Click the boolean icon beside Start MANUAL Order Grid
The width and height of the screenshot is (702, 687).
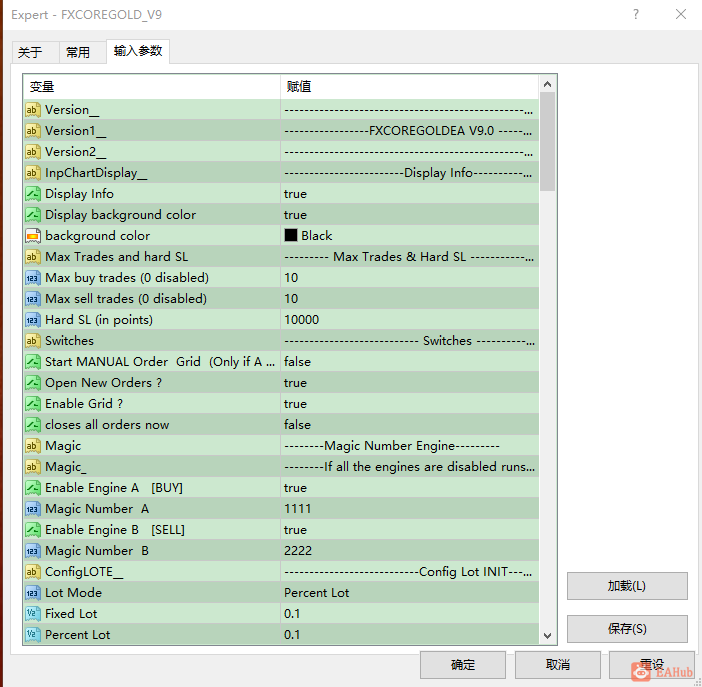33,362
